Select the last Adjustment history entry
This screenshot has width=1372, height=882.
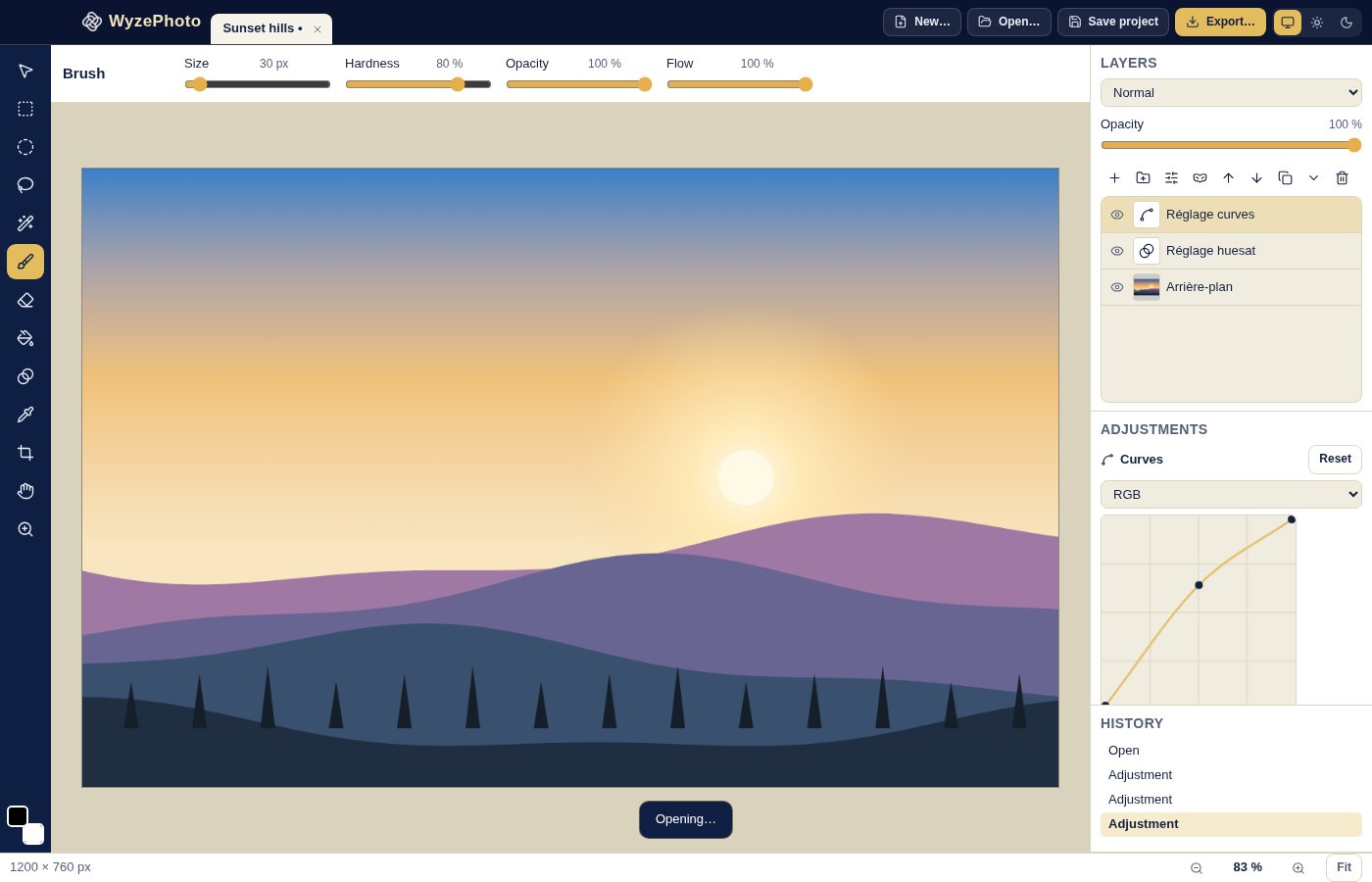coord(1231,824)
